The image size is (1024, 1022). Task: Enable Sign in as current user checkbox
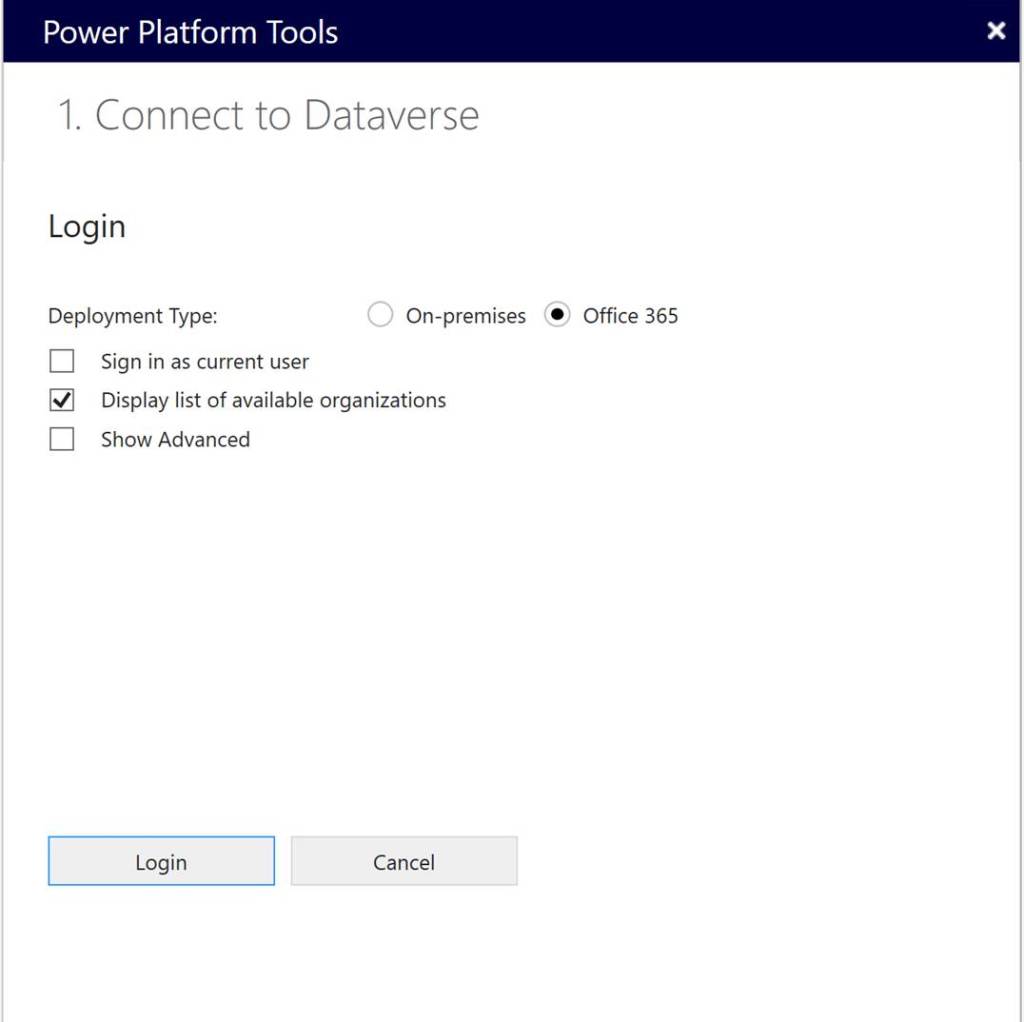coord(62,362)
